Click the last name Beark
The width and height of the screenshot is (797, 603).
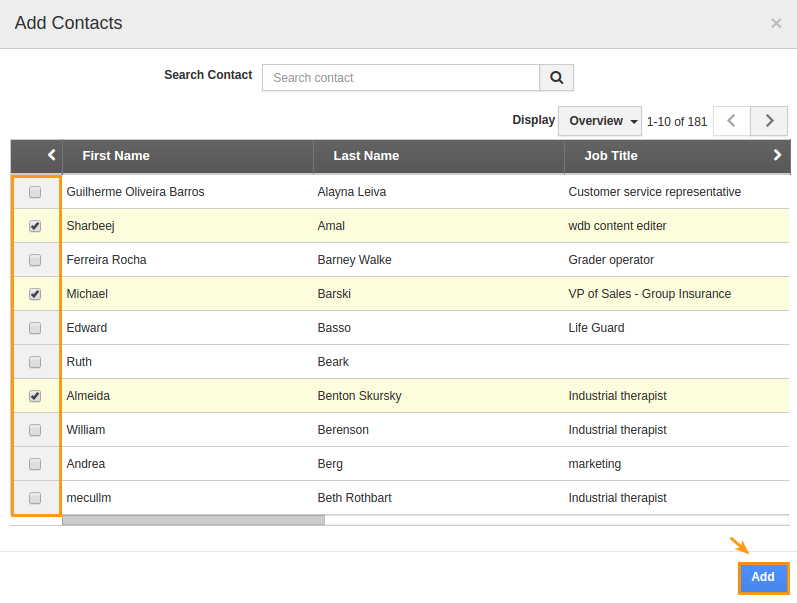[x=333, y=362]
